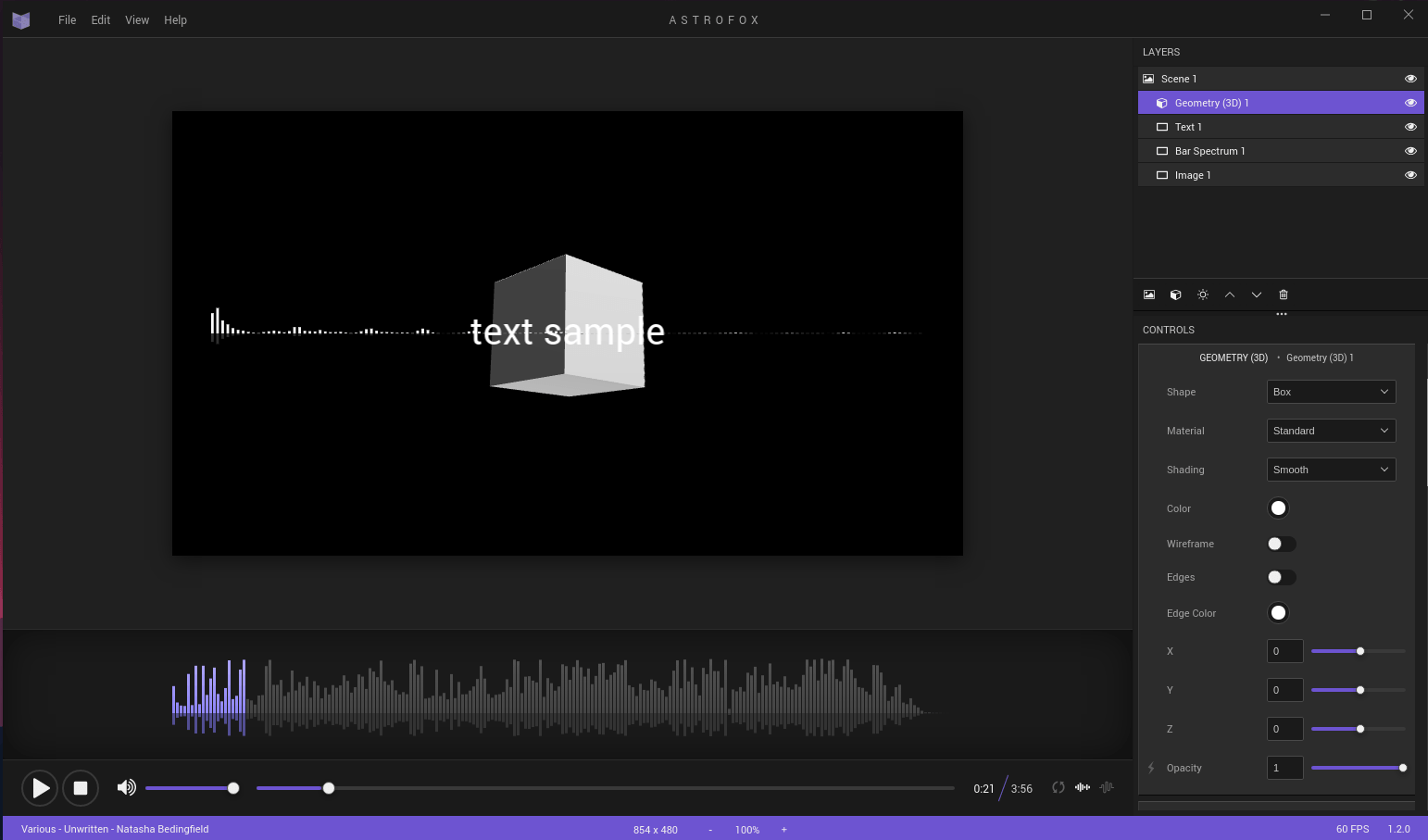Open the File menu
Image resolution: width=1428 pixels, height=840 pixels.
(67, 19)
